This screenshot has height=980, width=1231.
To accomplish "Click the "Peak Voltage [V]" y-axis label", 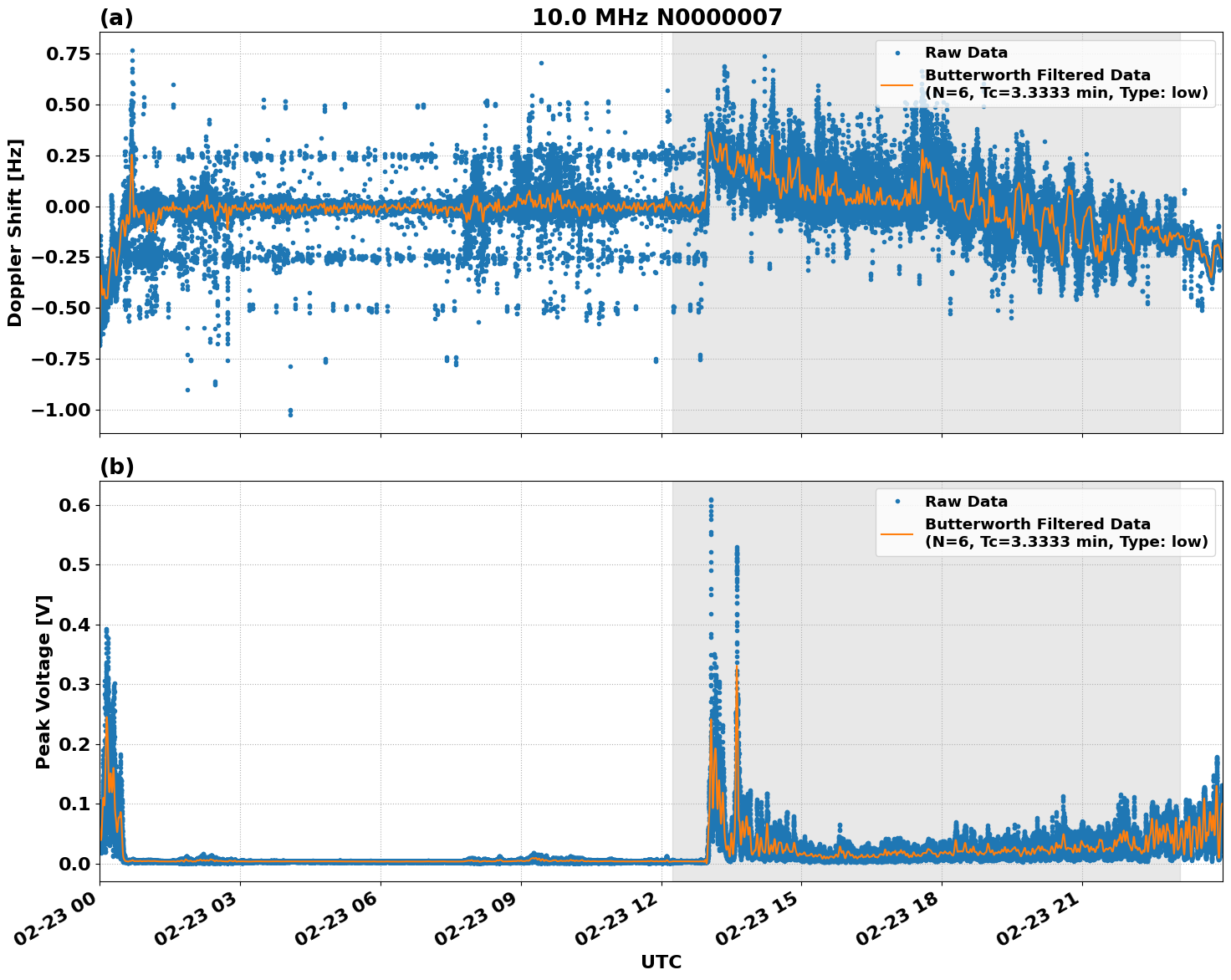I will point(43,681).
